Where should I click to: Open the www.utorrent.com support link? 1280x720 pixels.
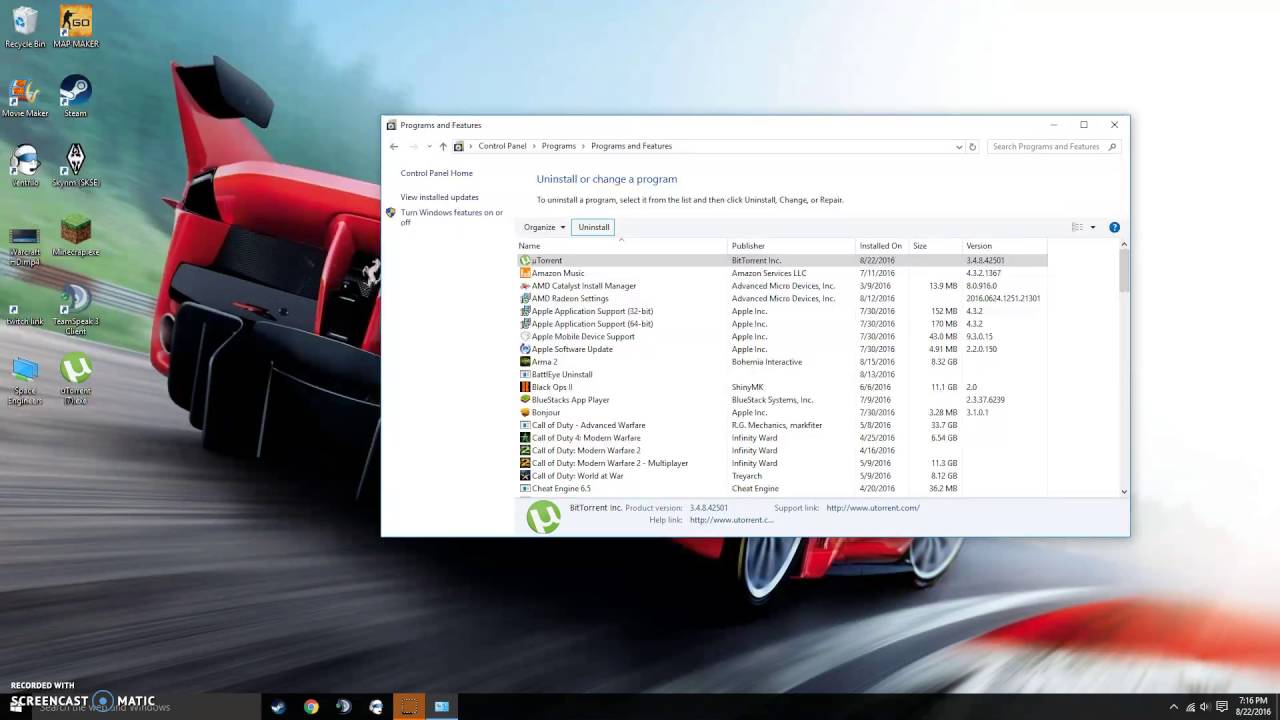coord(872,508)
